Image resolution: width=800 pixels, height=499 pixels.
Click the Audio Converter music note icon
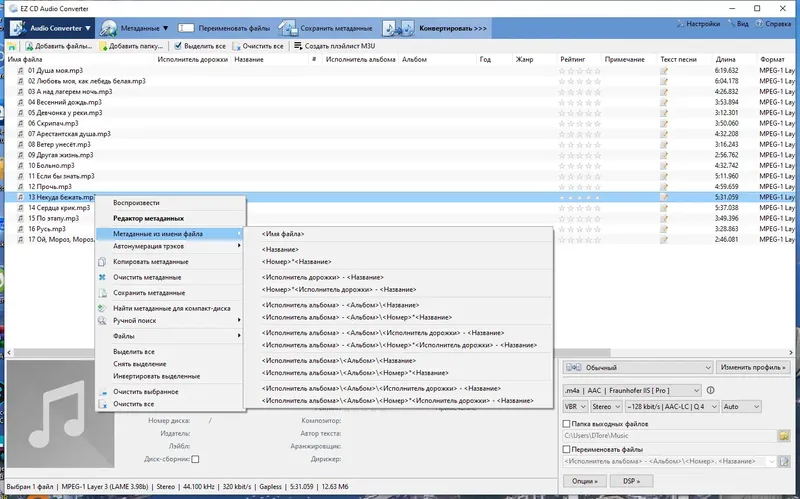[18, 28]
